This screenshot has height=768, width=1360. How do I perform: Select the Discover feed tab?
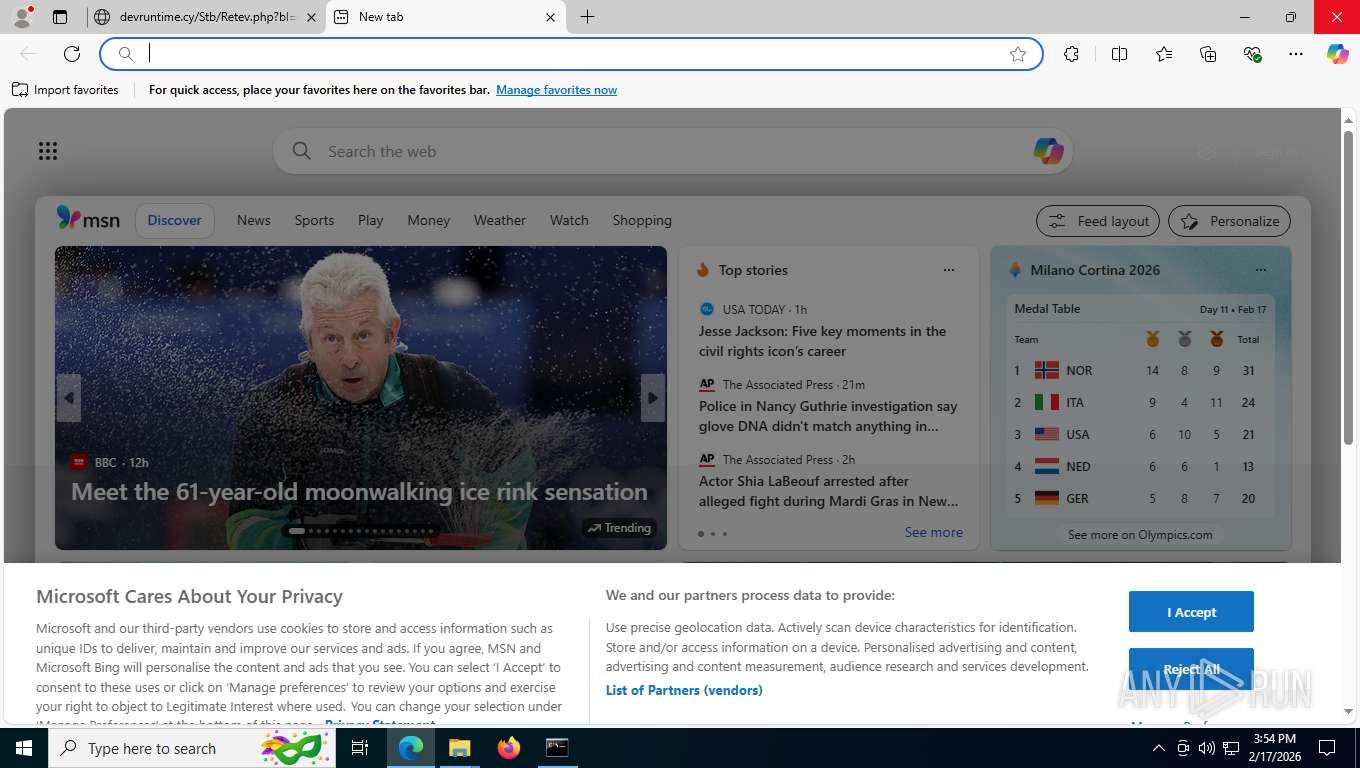[175, 220]
